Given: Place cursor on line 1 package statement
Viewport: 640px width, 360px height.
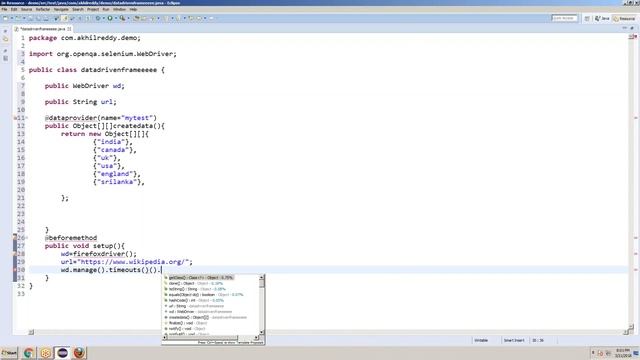Looking at the screenshot, I should [84, 38].
